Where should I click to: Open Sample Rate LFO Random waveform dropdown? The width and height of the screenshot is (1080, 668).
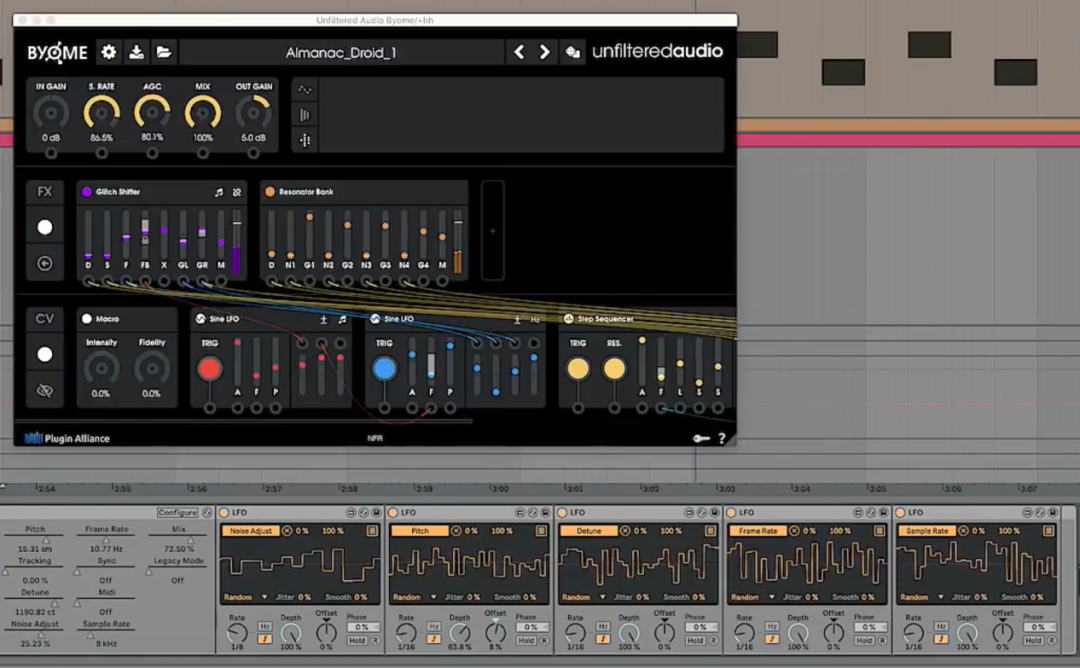pyautogui.click(x=922, y=597)
